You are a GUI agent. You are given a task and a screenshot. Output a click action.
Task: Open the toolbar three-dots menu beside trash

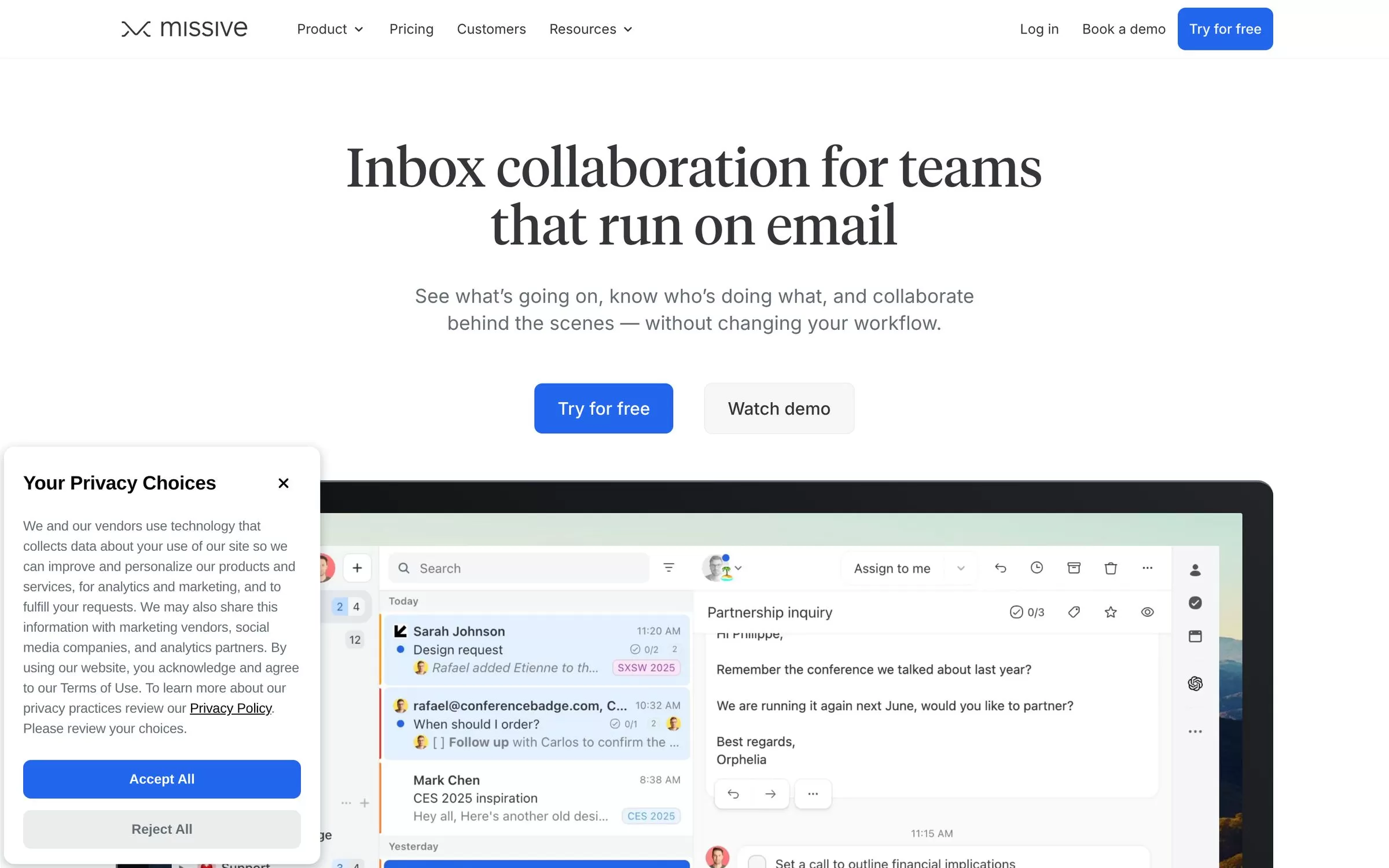tap(1147, 568)
